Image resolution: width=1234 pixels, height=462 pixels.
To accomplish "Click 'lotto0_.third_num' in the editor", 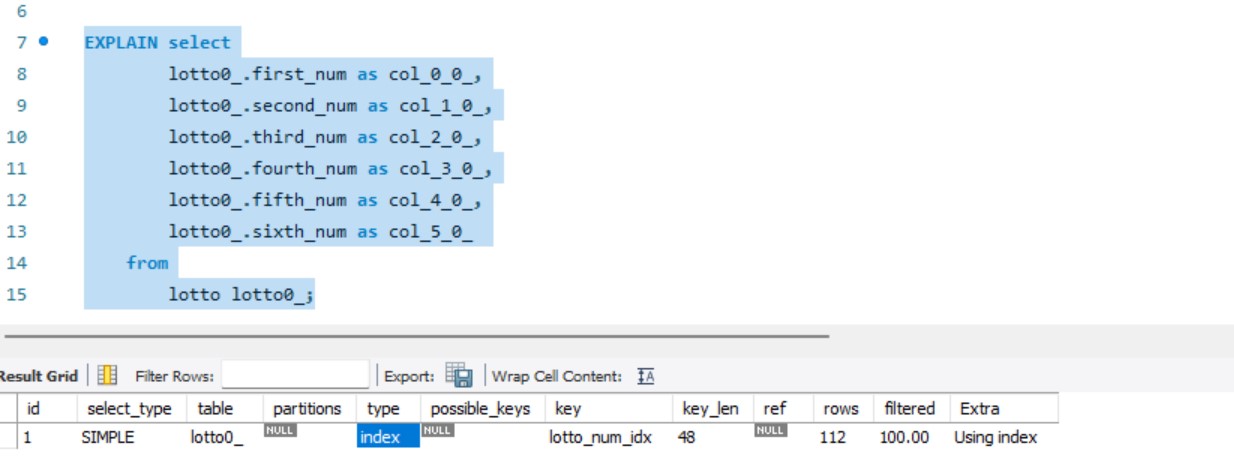I will 258,137.
